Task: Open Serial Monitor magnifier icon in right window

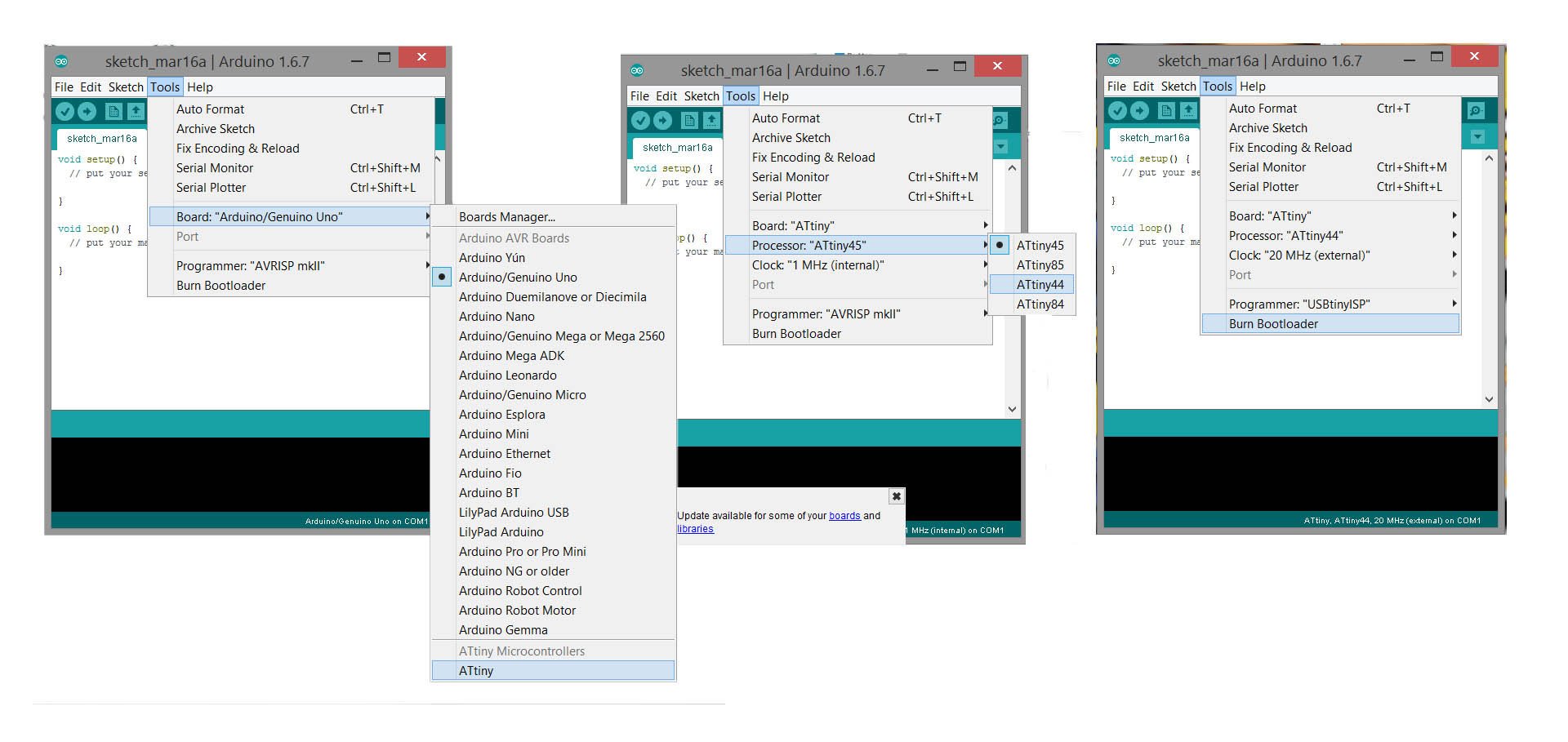Action: (1476, 110)
